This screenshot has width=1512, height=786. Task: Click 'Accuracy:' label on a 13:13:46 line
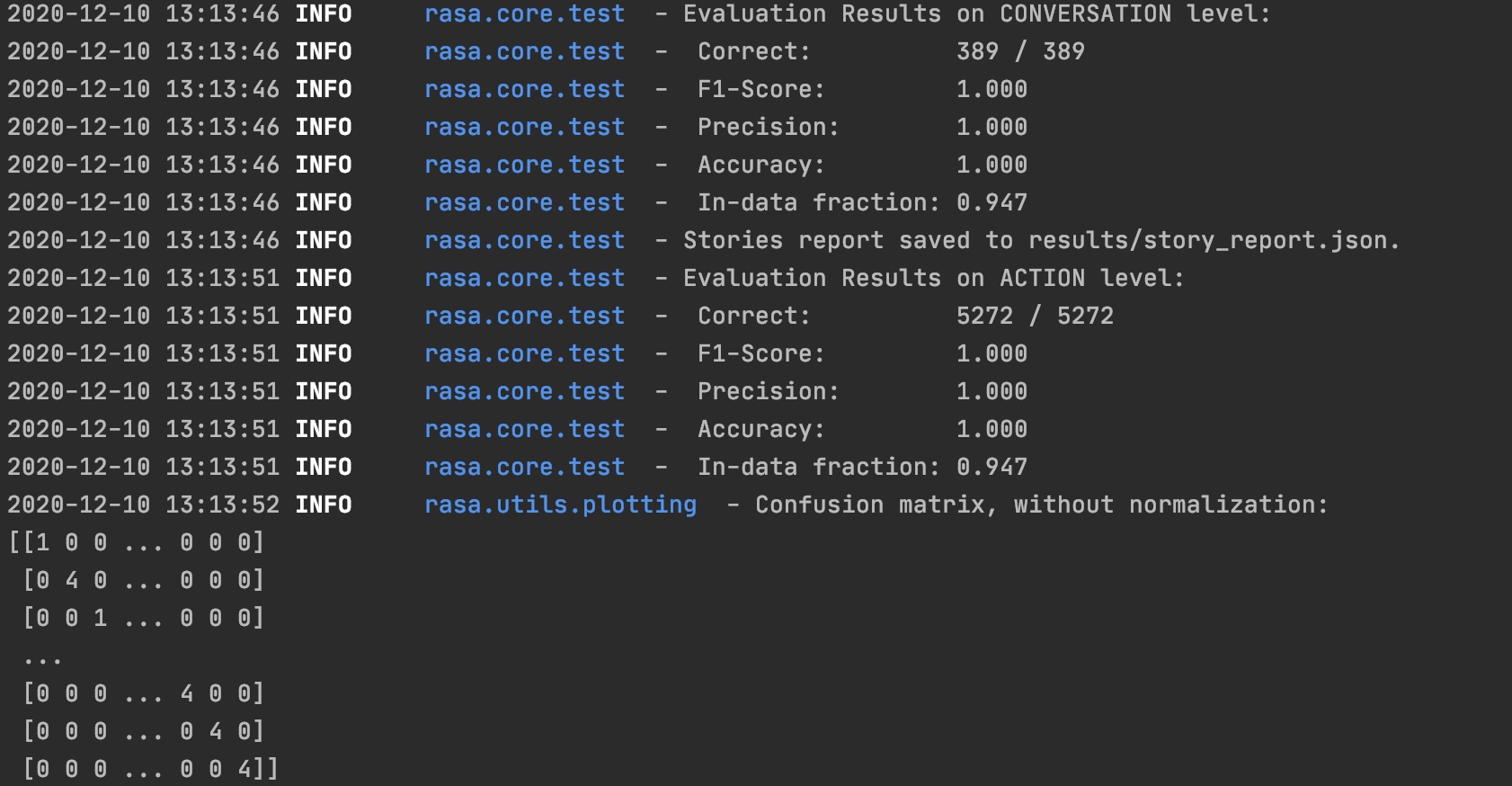point(761,165)
